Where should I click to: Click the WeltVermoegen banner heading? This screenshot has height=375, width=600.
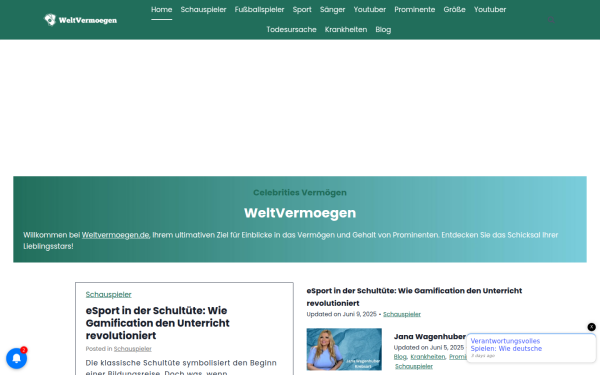300,213
